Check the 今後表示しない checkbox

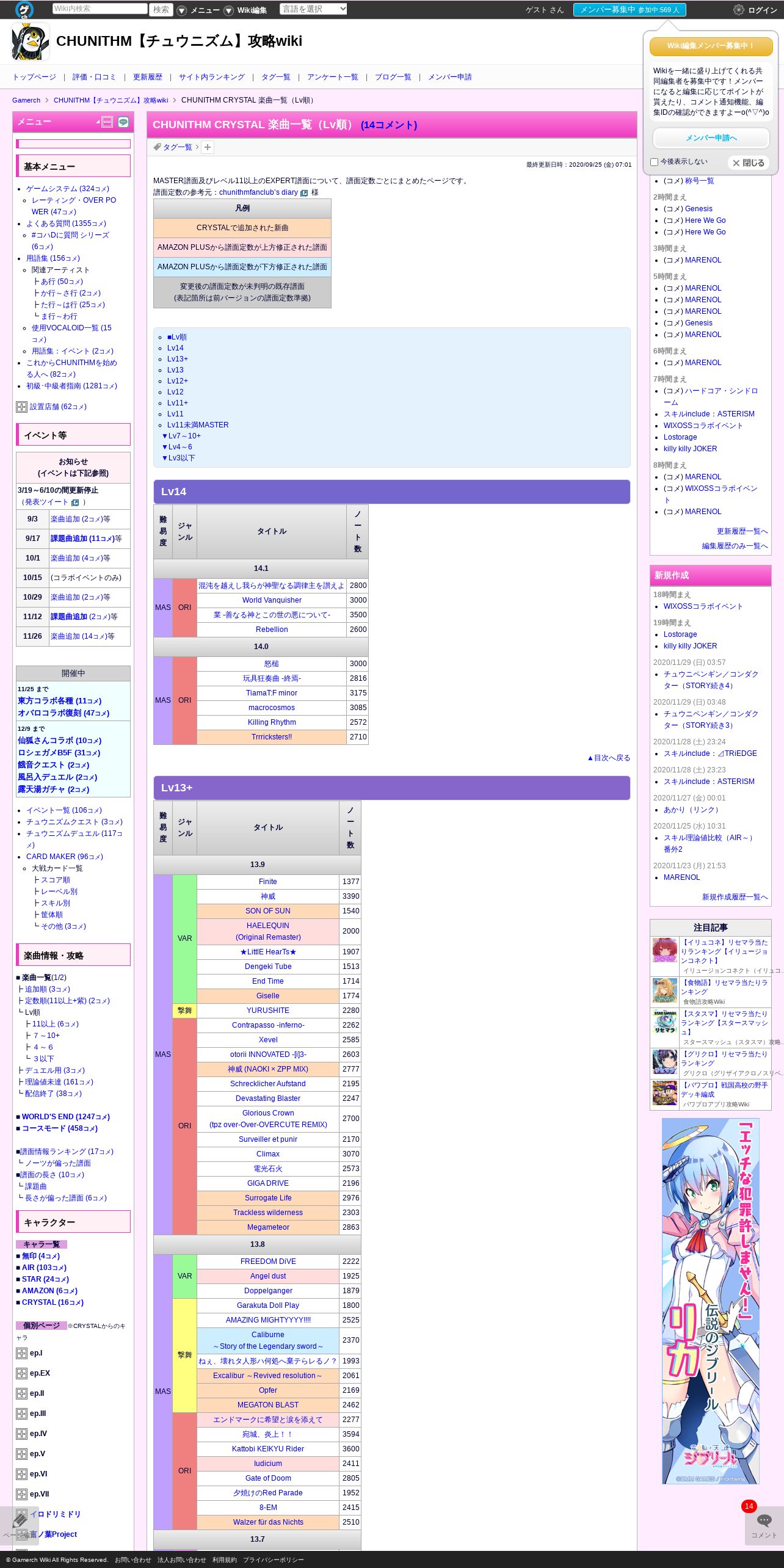coord(654,162)
